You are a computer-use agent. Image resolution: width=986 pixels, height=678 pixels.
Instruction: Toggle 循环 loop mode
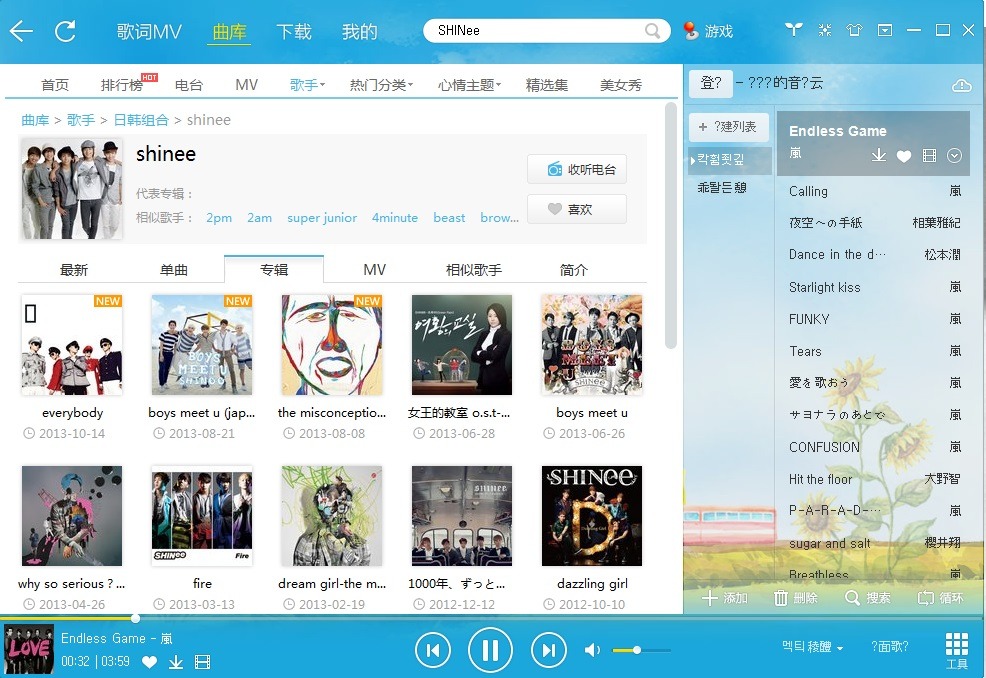(x=940, y=598)
